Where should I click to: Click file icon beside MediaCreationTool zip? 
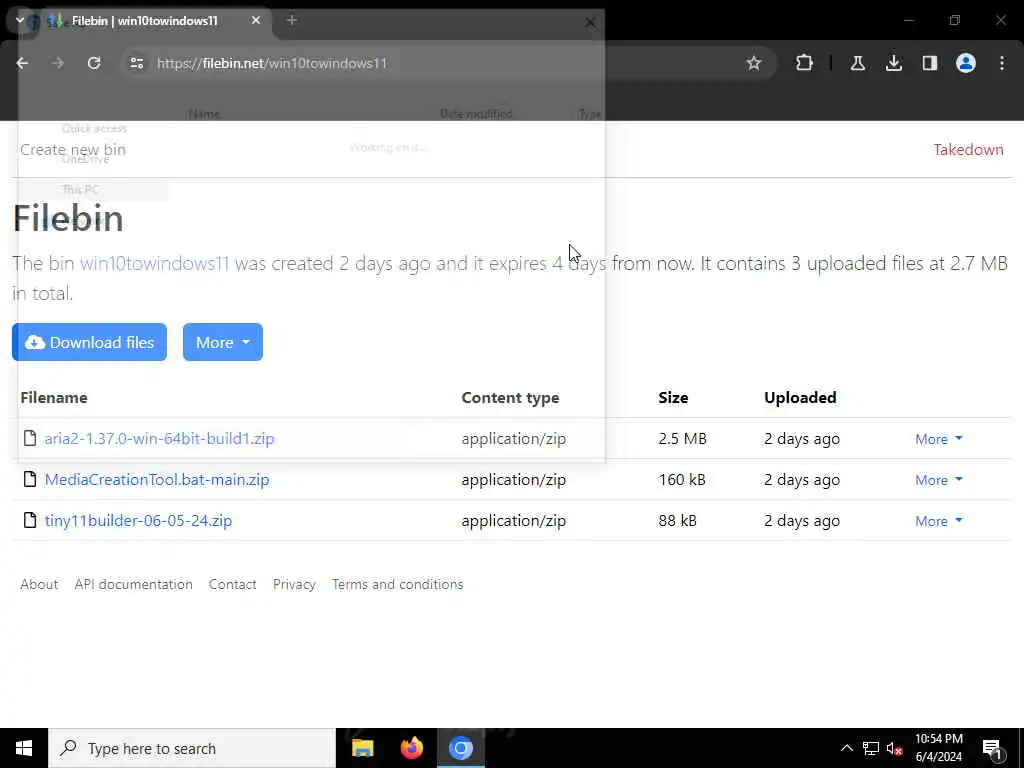(x=29, y=479)
